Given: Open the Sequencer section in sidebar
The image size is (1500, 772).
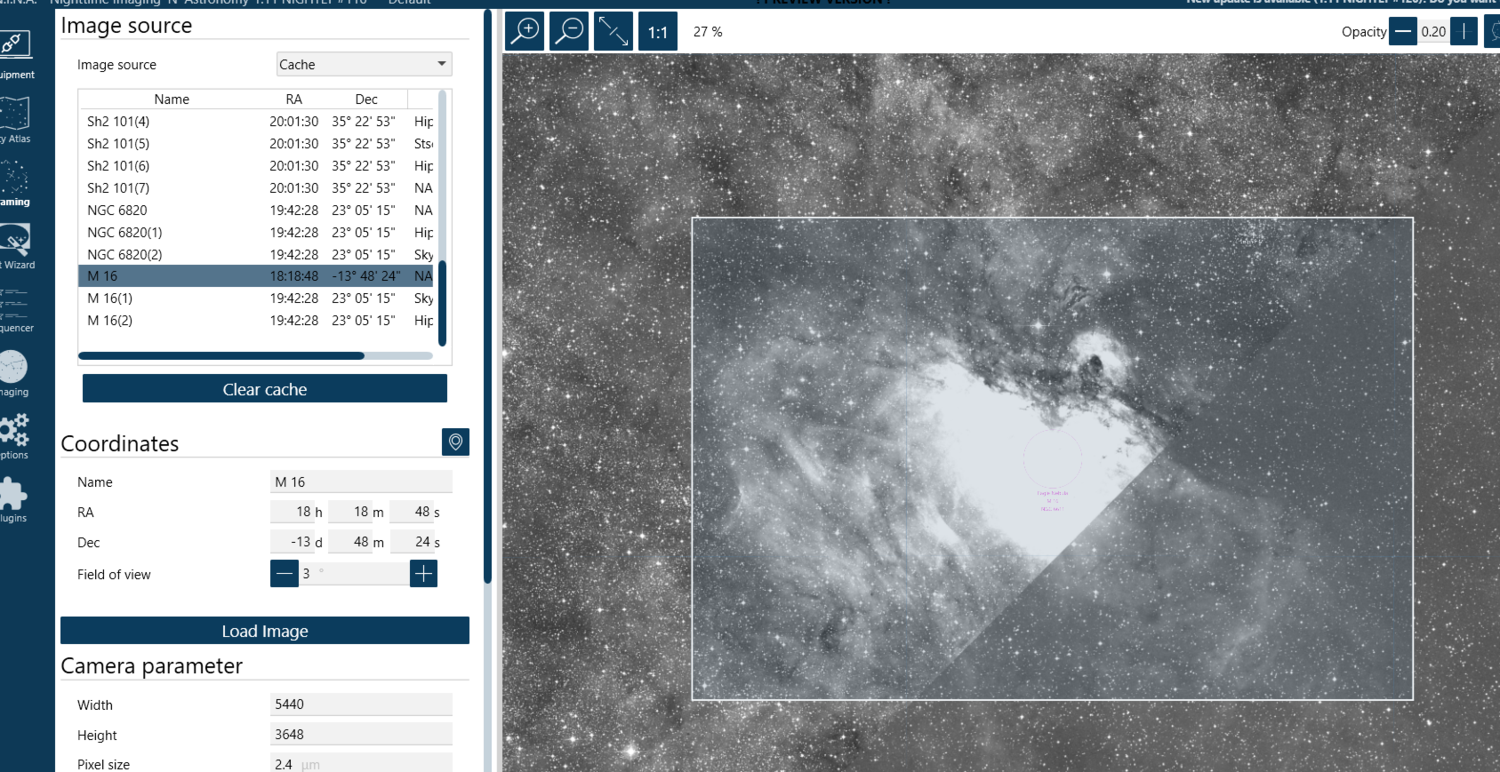Looking at the screenshot, I should coord(15,309).
